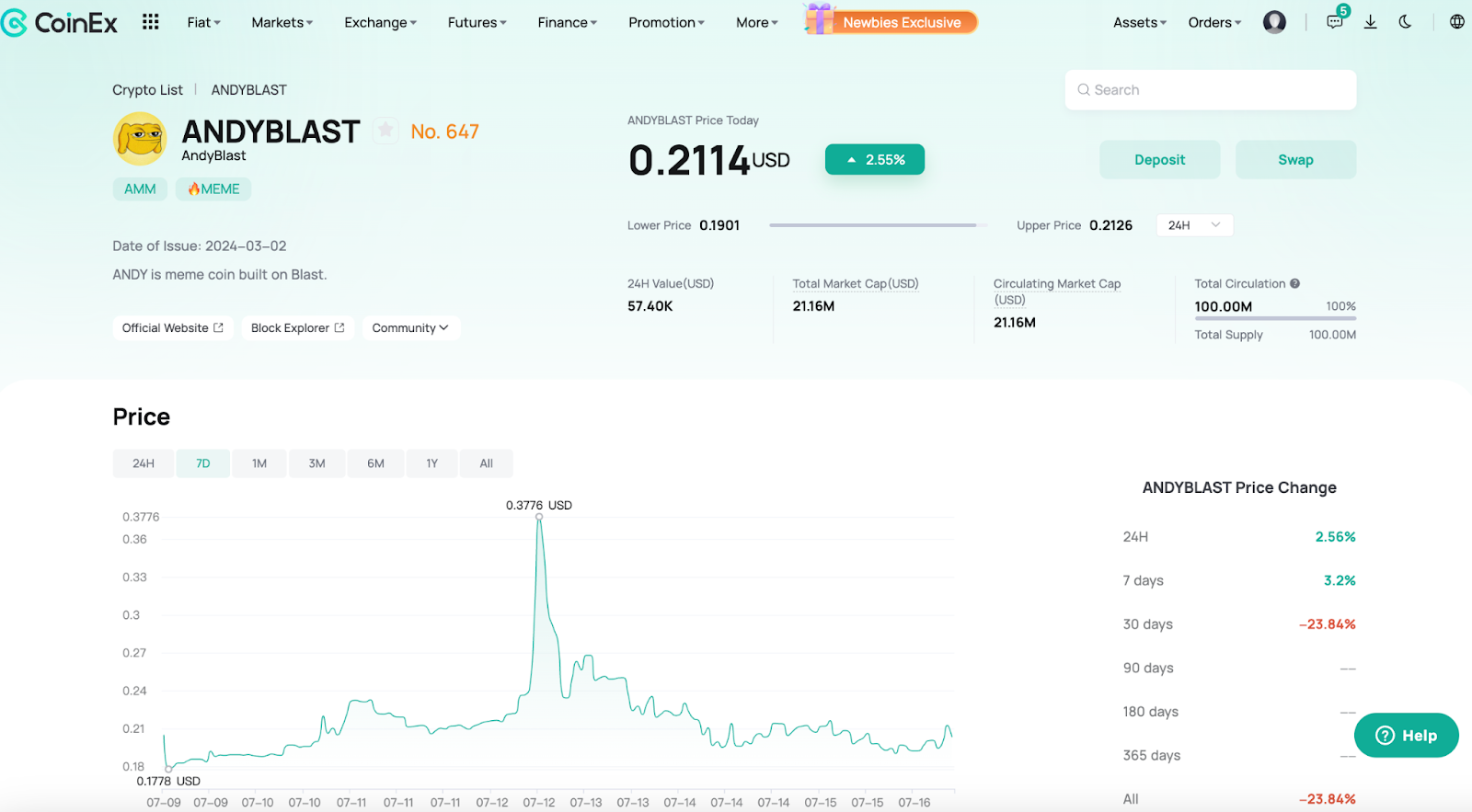
Task: Select the 7D chart tab
Action: [x=203, y=463]
